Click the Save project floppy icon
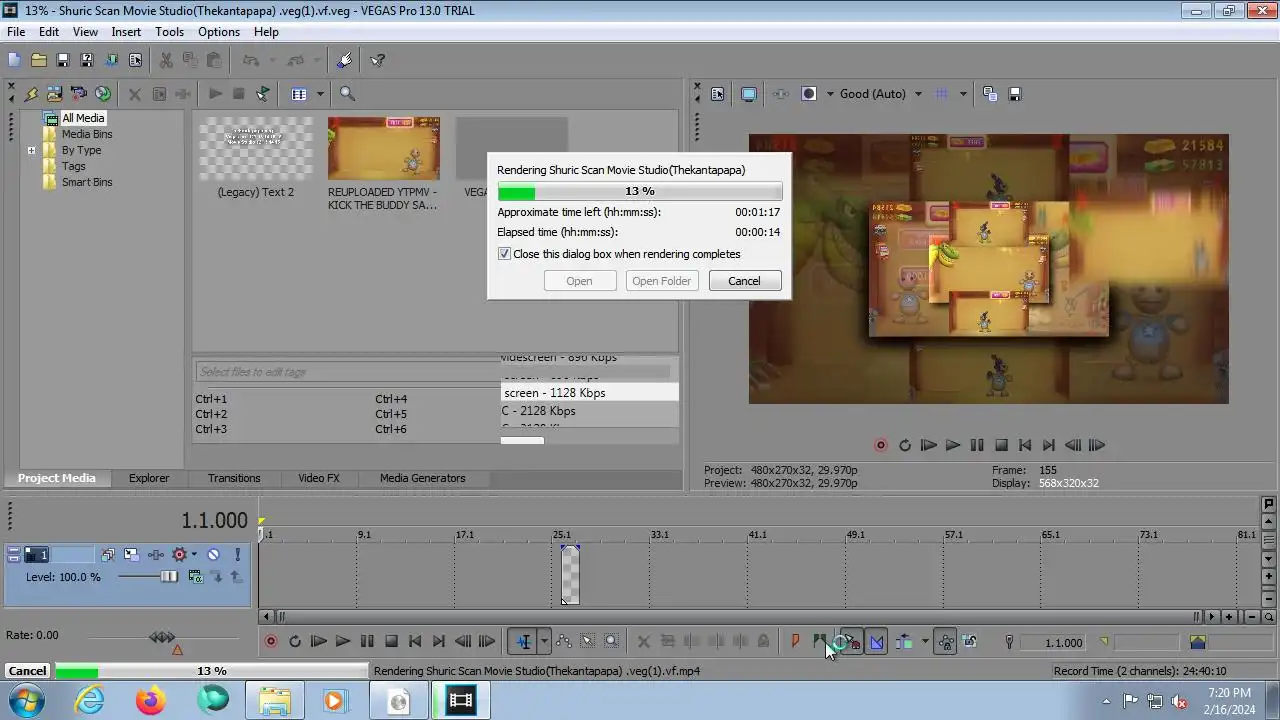The width and height of the screenshot is (1280, 720). 62,60
